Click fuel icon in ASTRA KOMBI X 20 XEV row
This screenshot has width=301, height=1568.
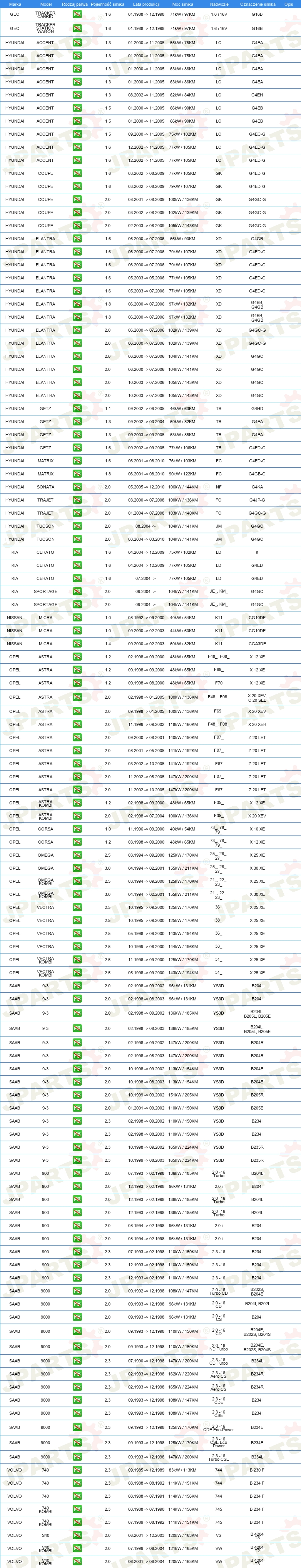(77, 816)
